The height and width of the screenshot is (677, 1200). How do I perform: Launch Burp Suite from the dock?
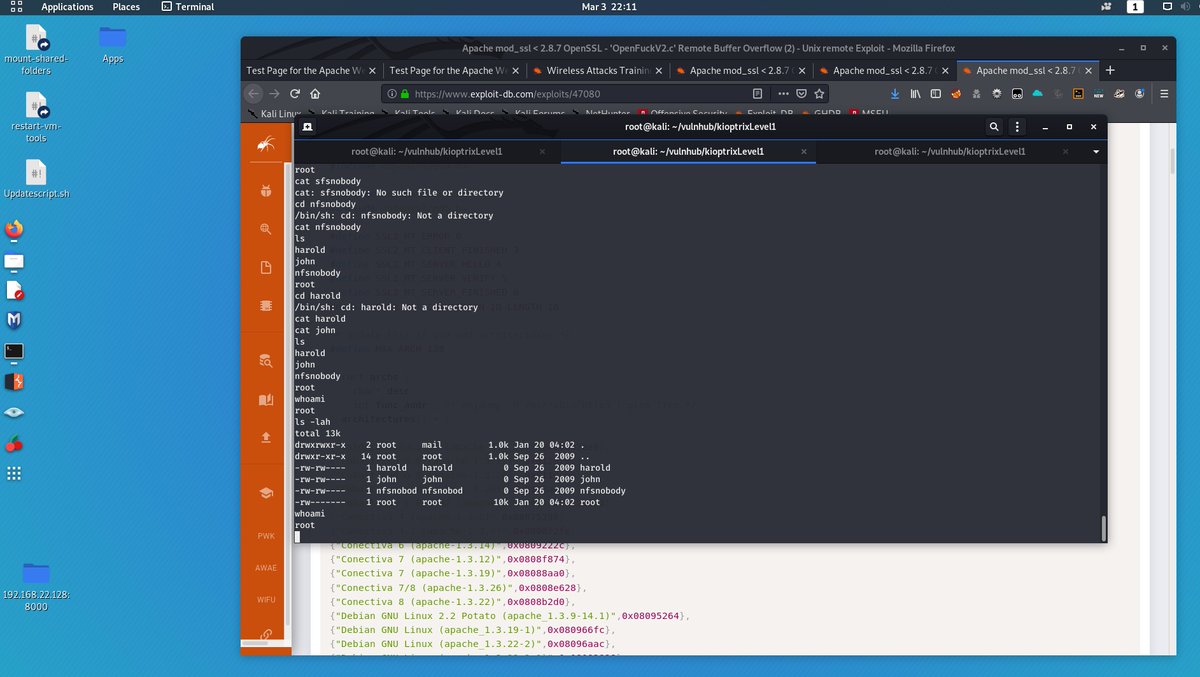[x=14, y=381]
